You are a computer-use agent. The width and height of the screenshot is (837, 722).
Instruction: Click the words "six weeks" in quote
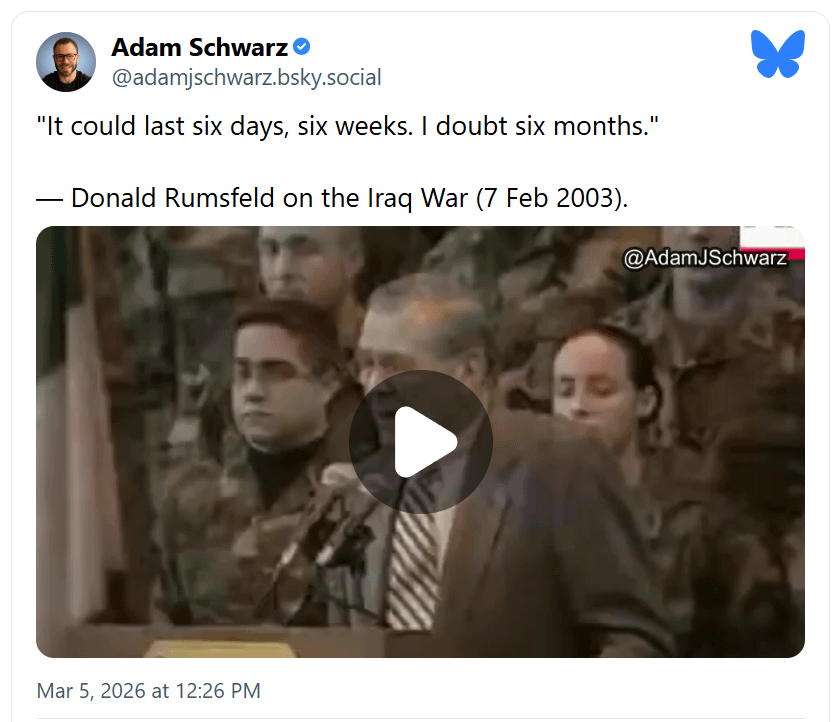pos(354,126)
